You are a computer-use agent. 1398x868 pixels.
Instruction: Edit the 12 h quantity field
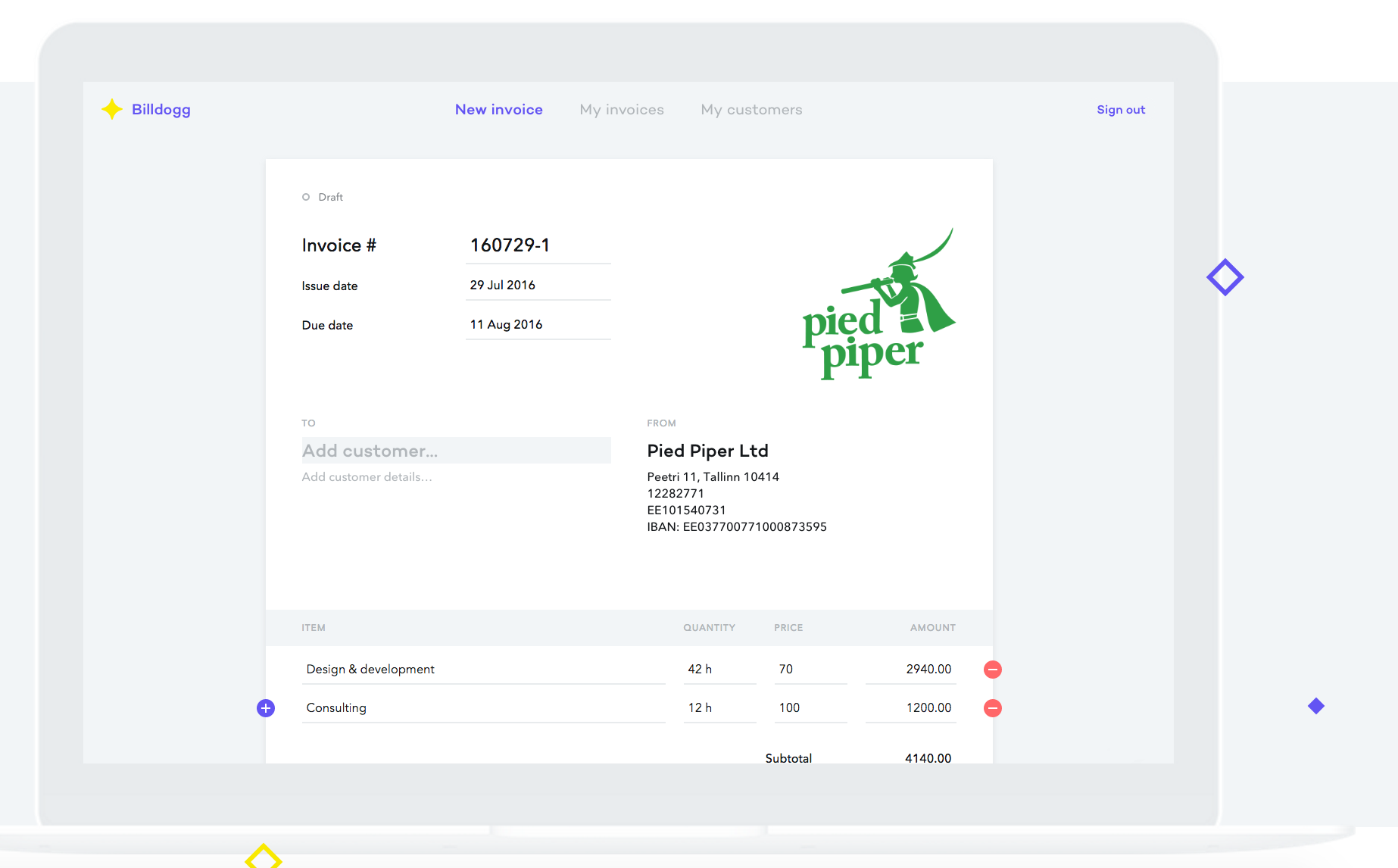coord(719,707)
